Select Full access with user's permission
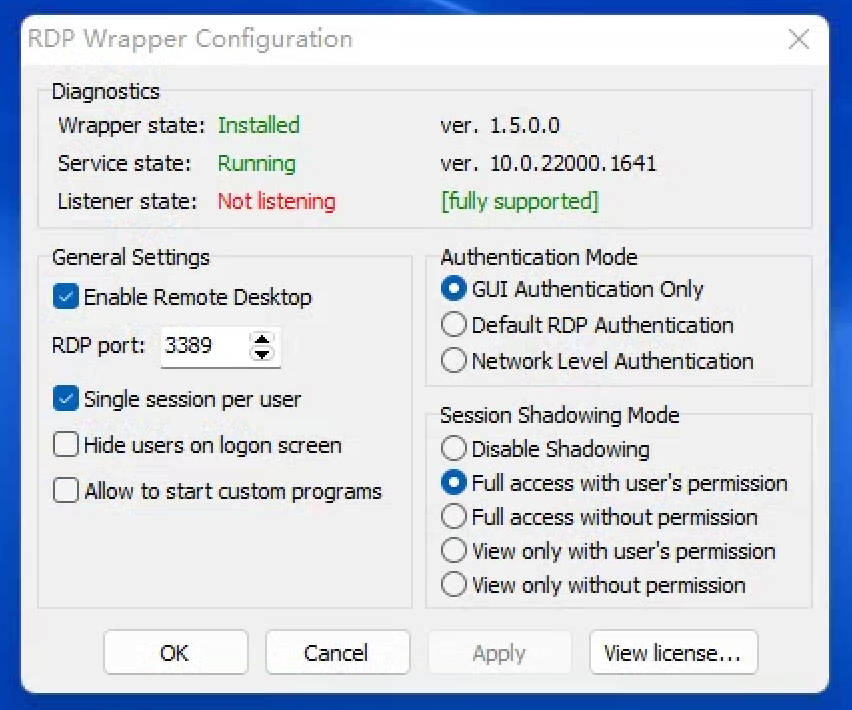Viewport: 852px width, 710px height. [454, 483]
